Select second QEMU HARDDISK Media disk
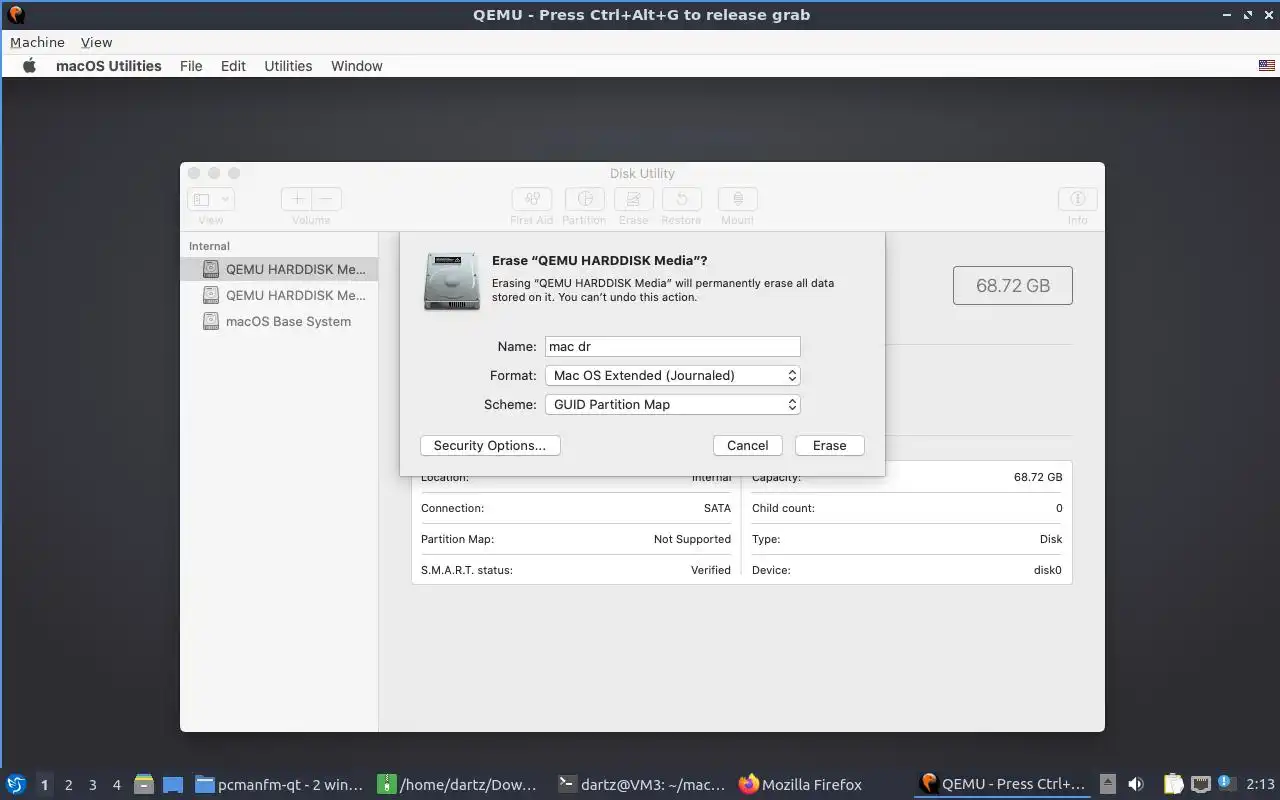Image resolution: width=1280 pixels, height=800 pixels. 279,295
